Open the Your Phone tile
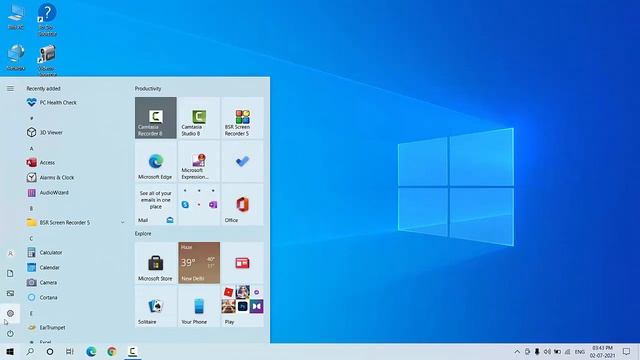Screen dimensions: 640x360 pyautogui.click(x=199, y=306)
